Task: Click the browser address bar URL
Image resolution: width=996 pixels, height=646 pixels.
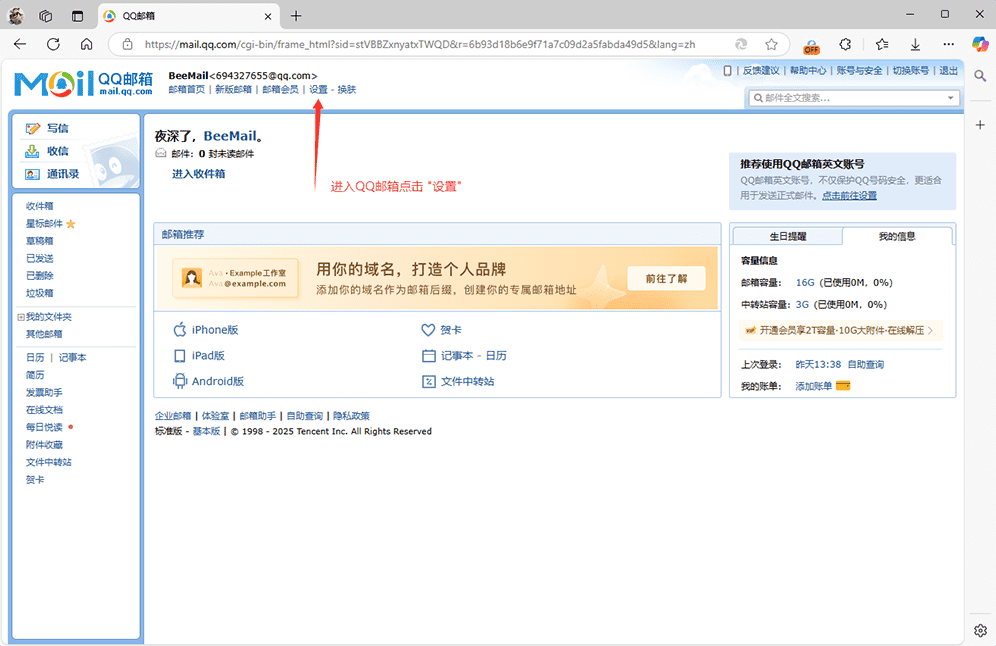Action: tap(420, 44)
